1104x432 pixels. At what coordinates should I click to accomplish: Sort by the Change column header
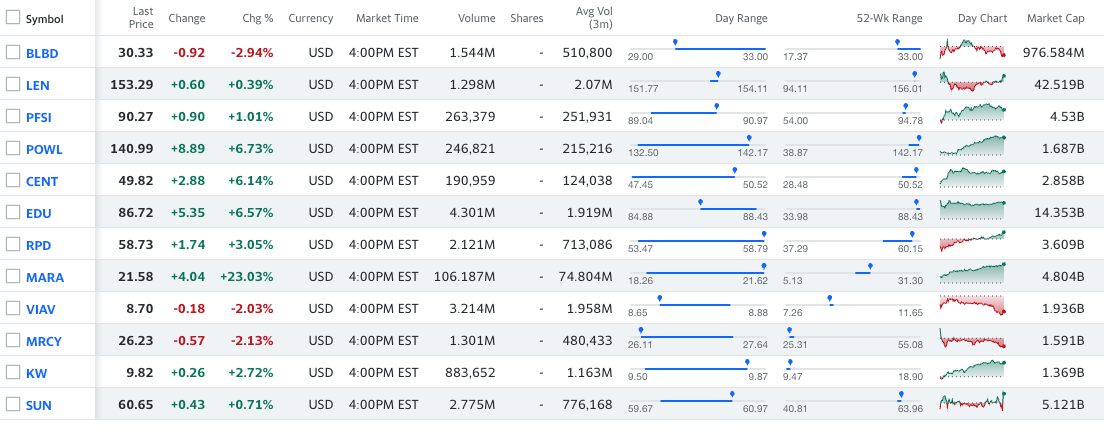tap(187, 18)
